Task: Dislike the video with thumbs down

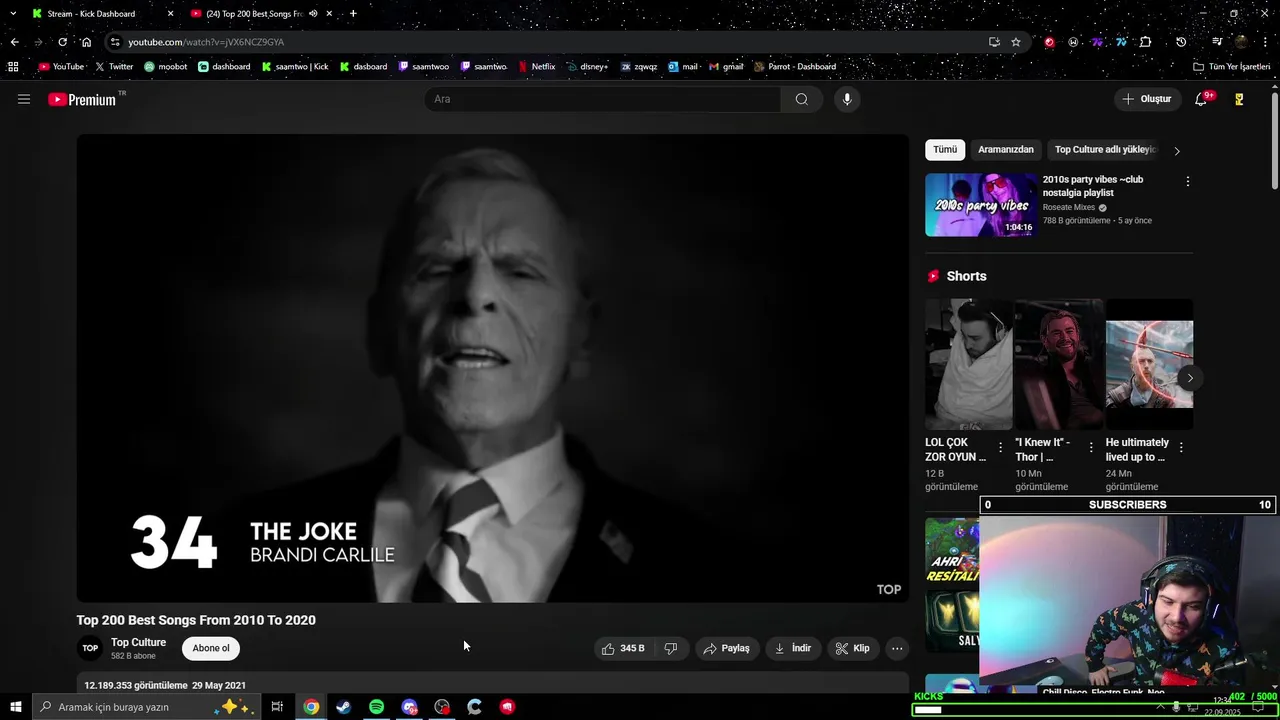Action: click(670, 648)
